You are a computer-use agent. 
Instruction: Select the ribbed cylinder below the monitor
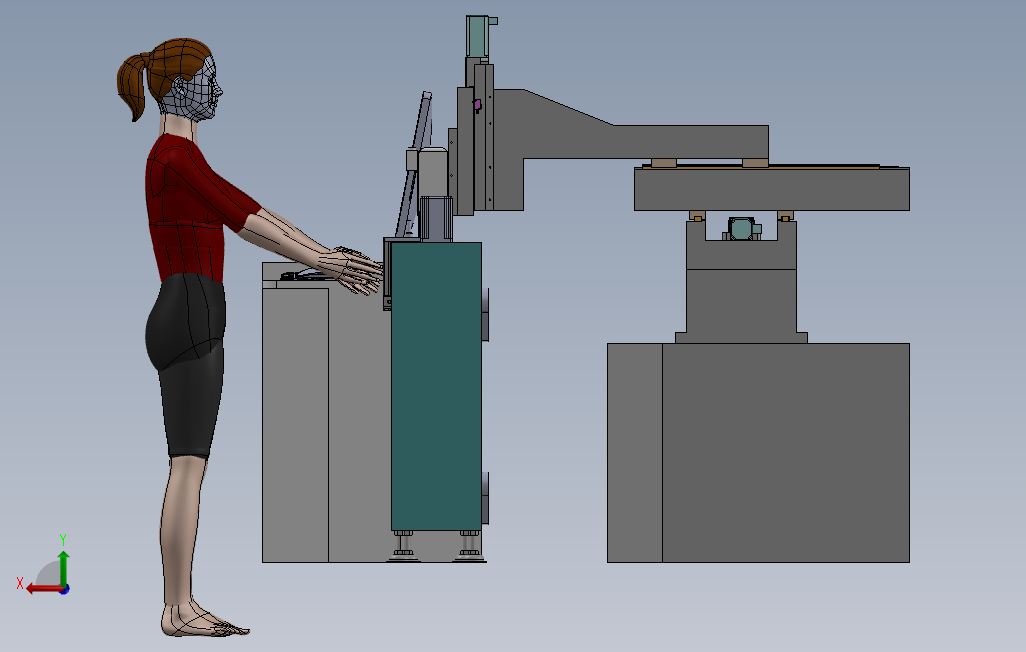[x=436, y=218]
